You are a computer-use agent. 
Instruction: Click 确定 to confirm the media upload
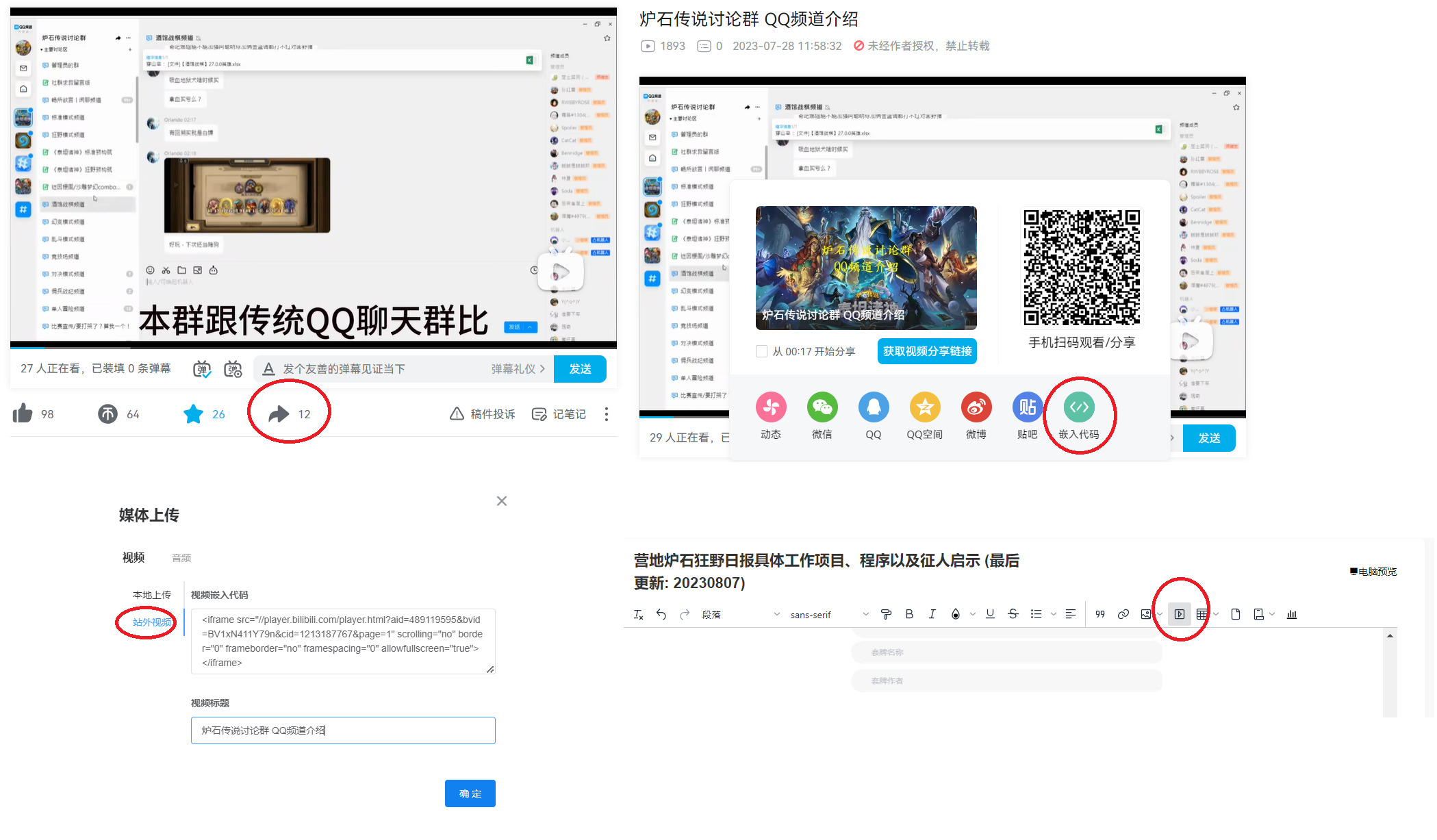click(x=470, y=793)
